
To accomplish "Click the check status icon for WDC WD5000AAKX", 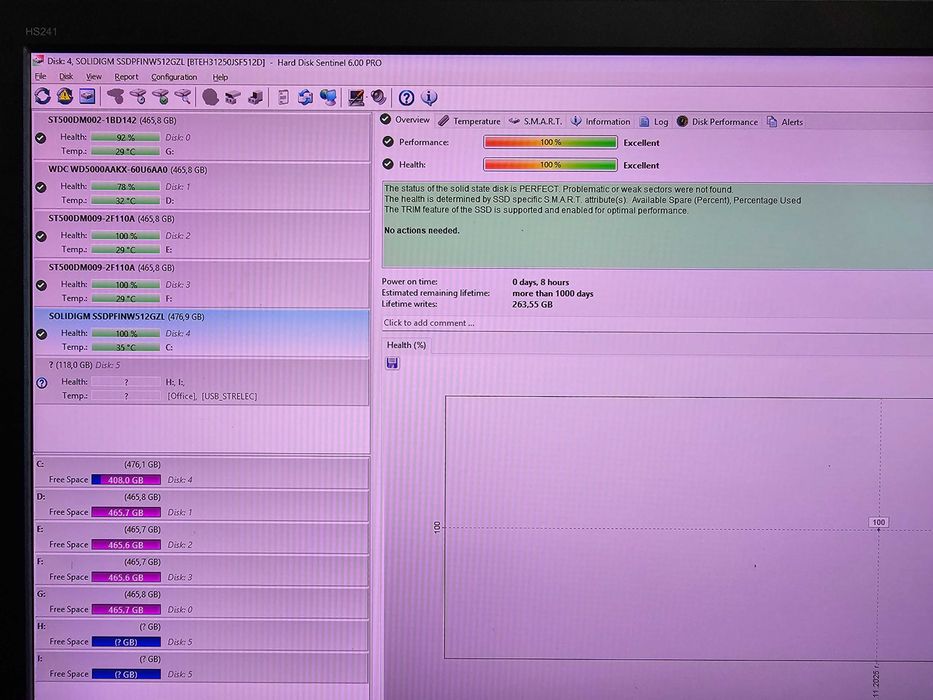I will click(x=40, y=188).
